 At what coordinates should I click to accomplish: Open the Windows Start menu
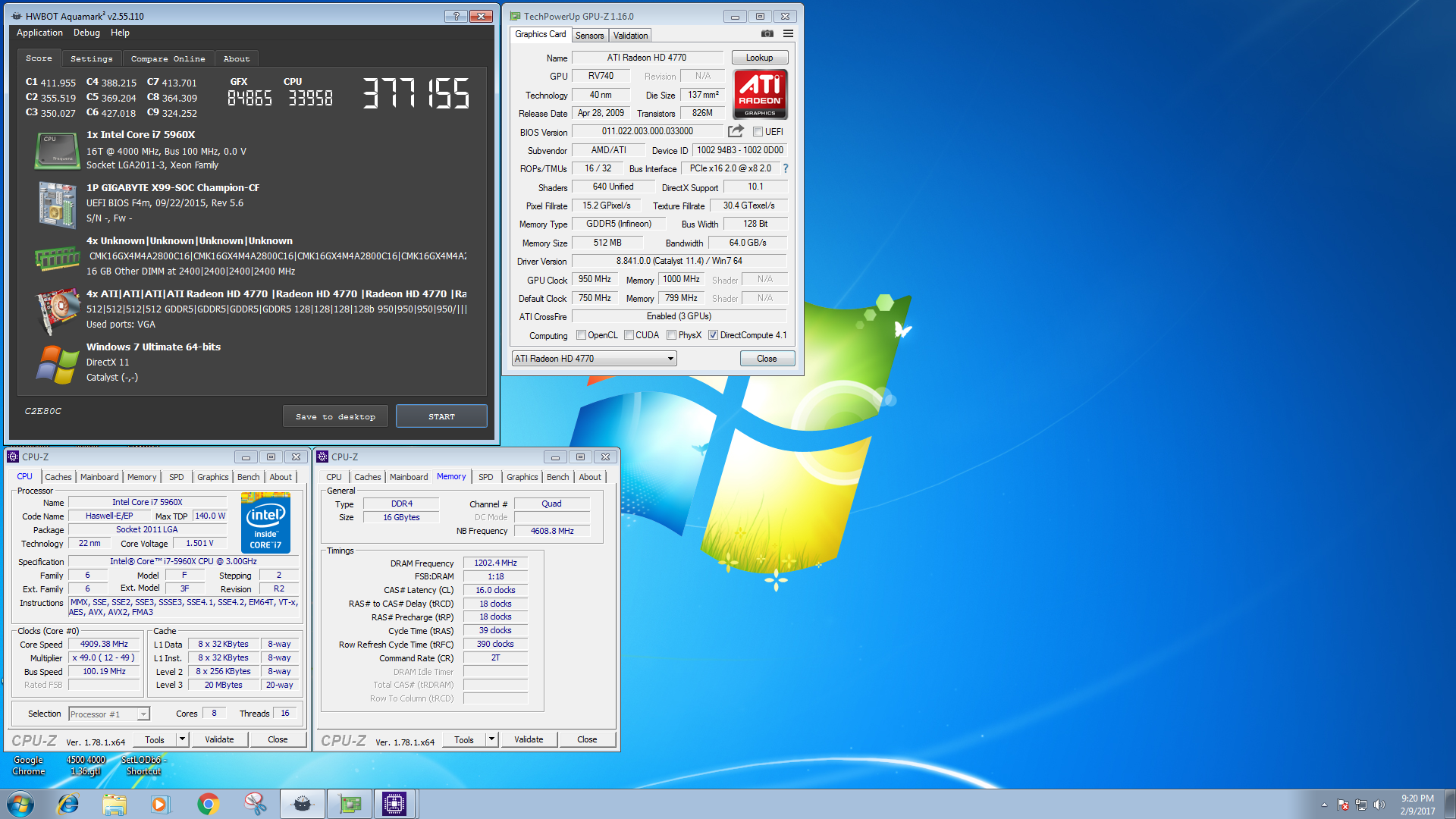(x=20, y=804)
